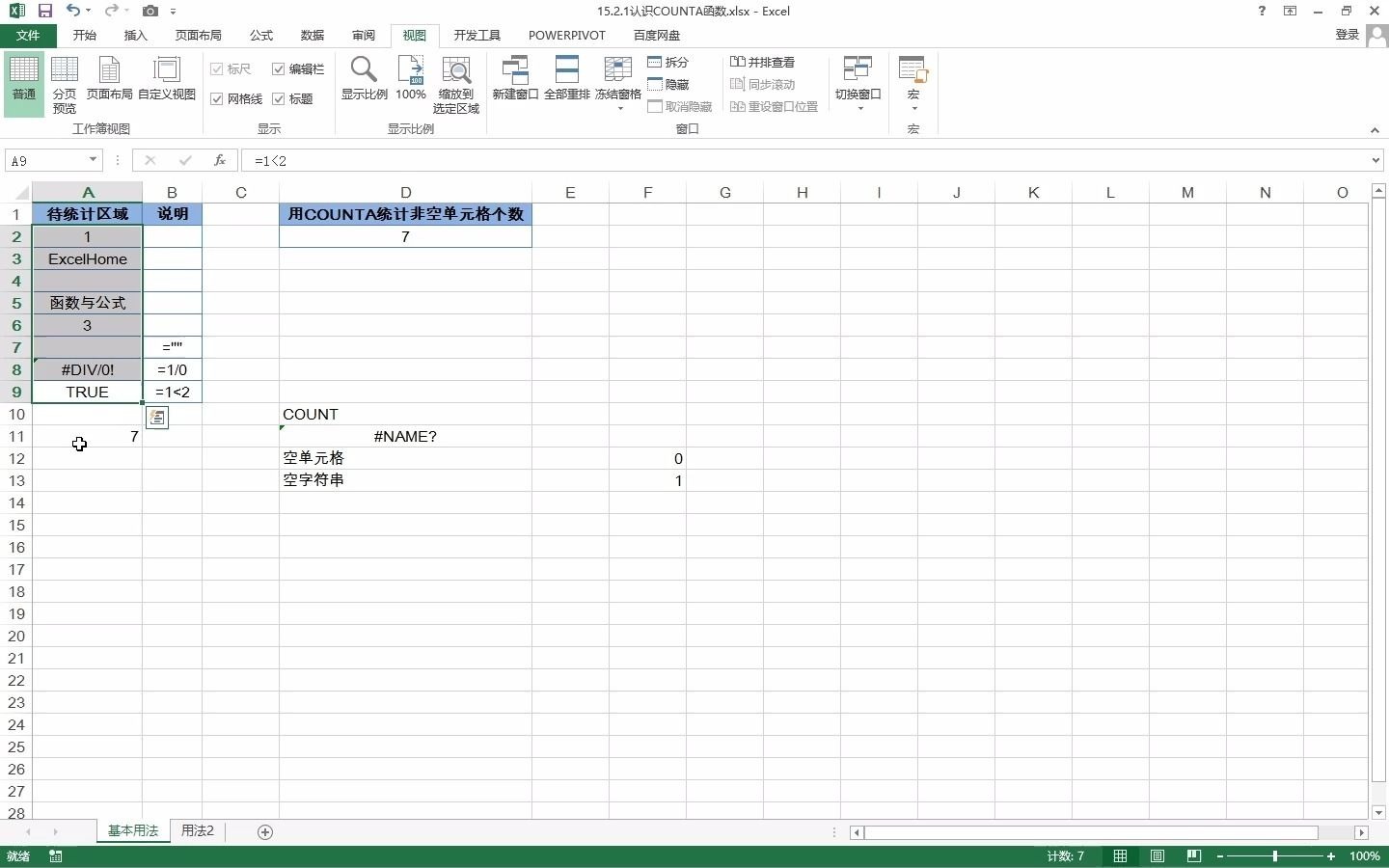Click 隐藏 to hide the window
This screenshot has height=868, width=1389.
click(x=672, y=84)
